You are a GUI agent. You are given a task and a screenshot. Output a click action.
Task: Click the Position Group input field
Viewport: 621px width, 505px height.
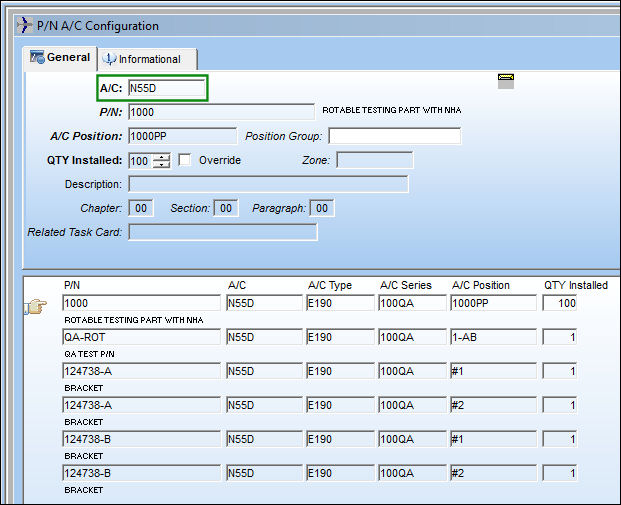395,136
